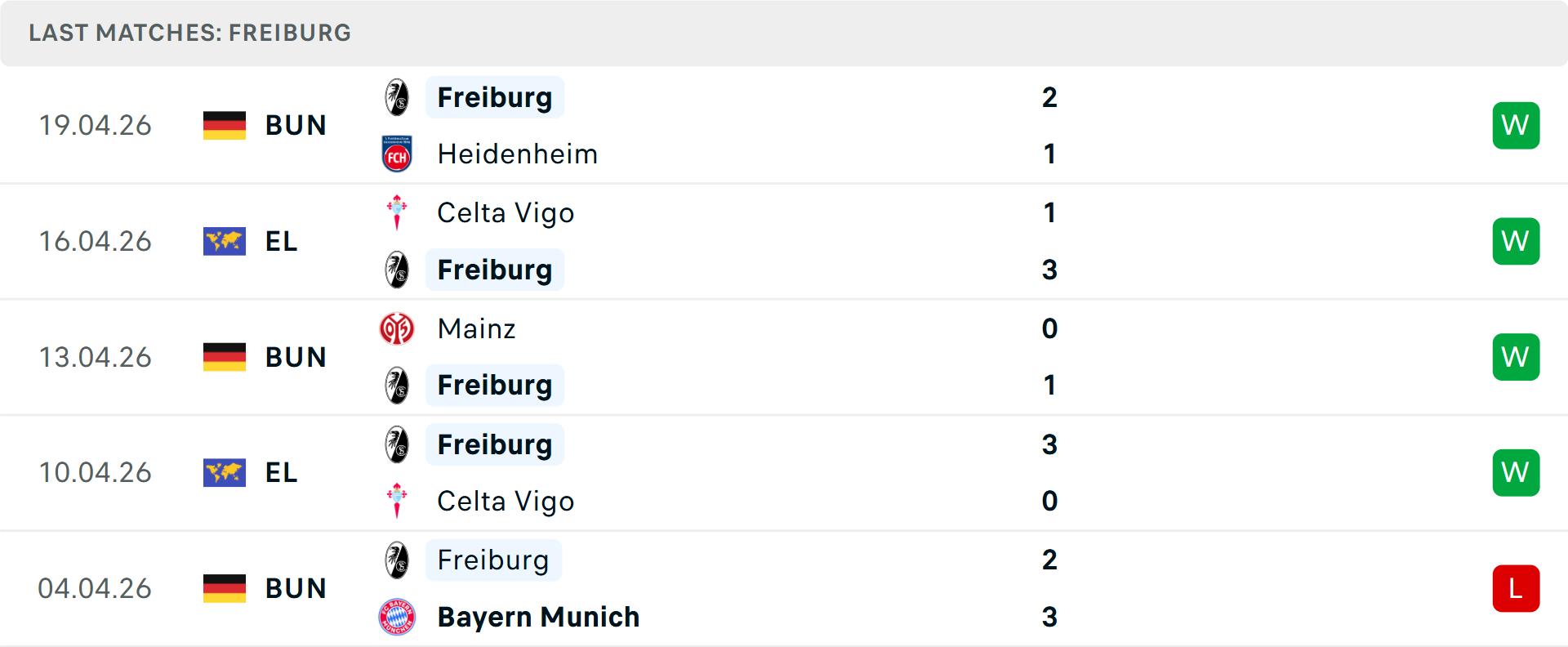Image resolution: width=1568 pixels, height=647 pixels.
Task: Select the Europa League globe icon on 10.04.26
Action: pos(224,472)
